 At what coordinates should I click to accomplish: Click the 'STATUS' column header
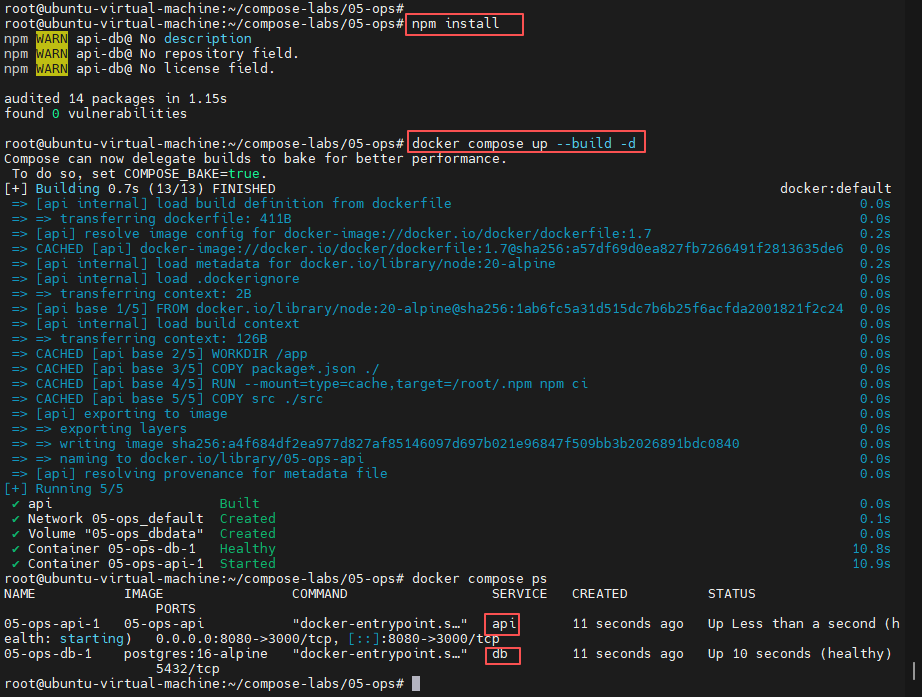click(731, 594)
